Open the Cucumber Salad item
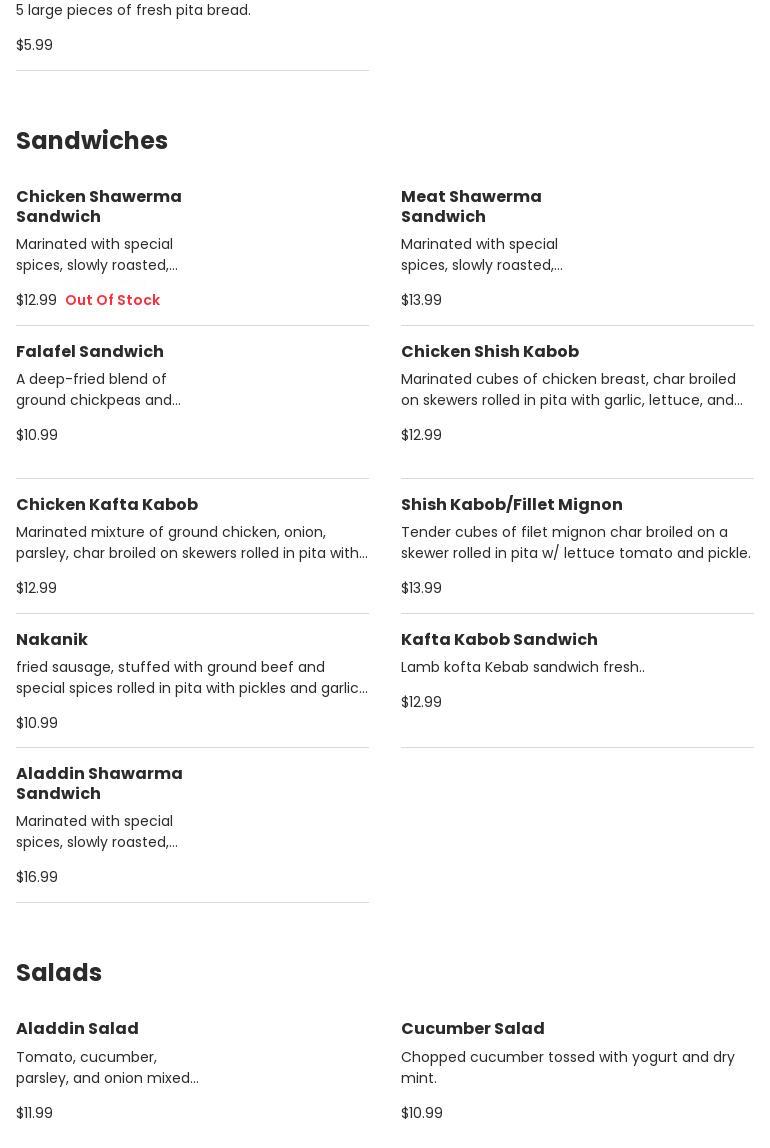770x1148 pixels. 473,1029
